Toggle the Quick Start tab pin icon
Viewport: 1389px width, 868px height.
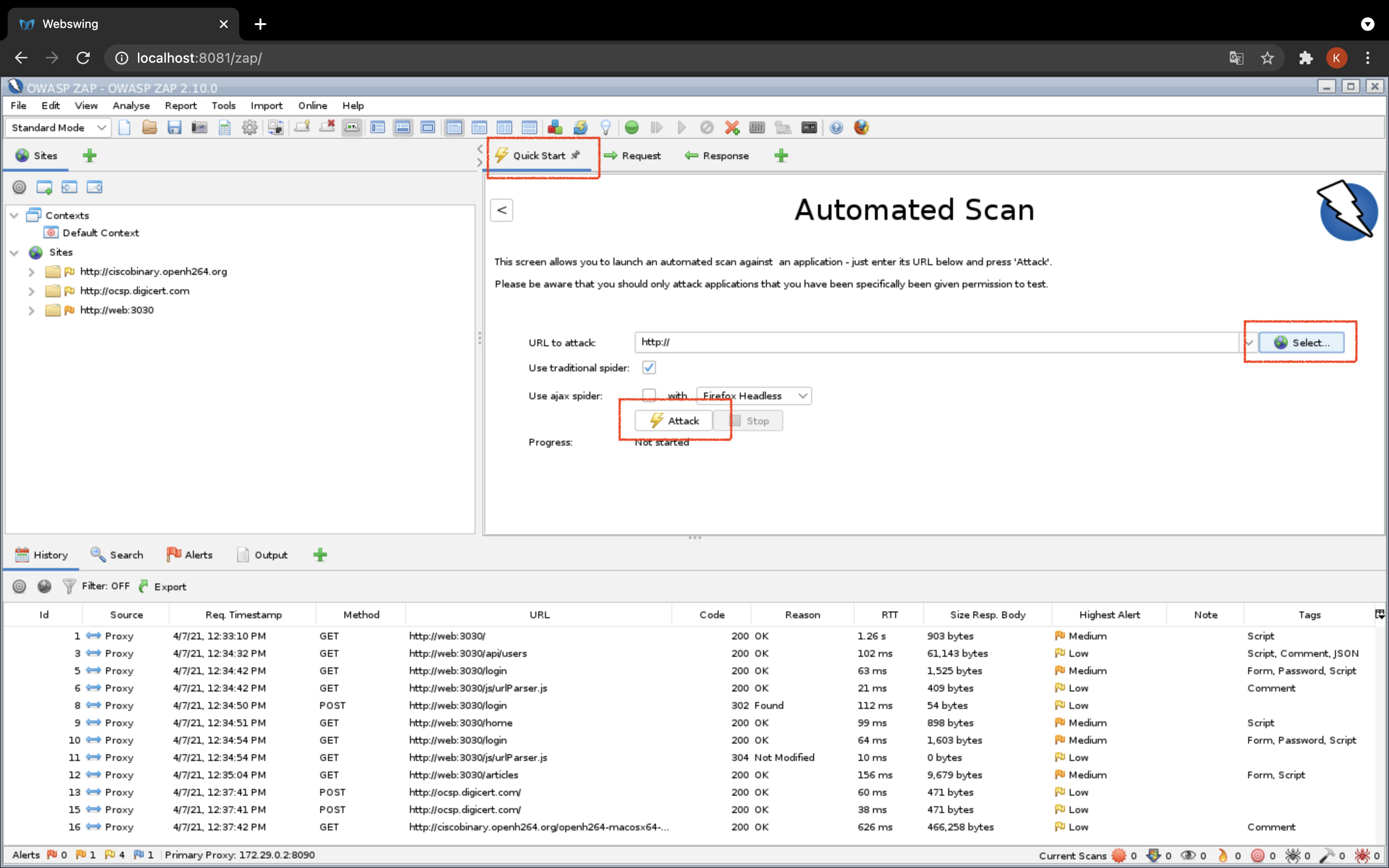click(x=576, y=155)
